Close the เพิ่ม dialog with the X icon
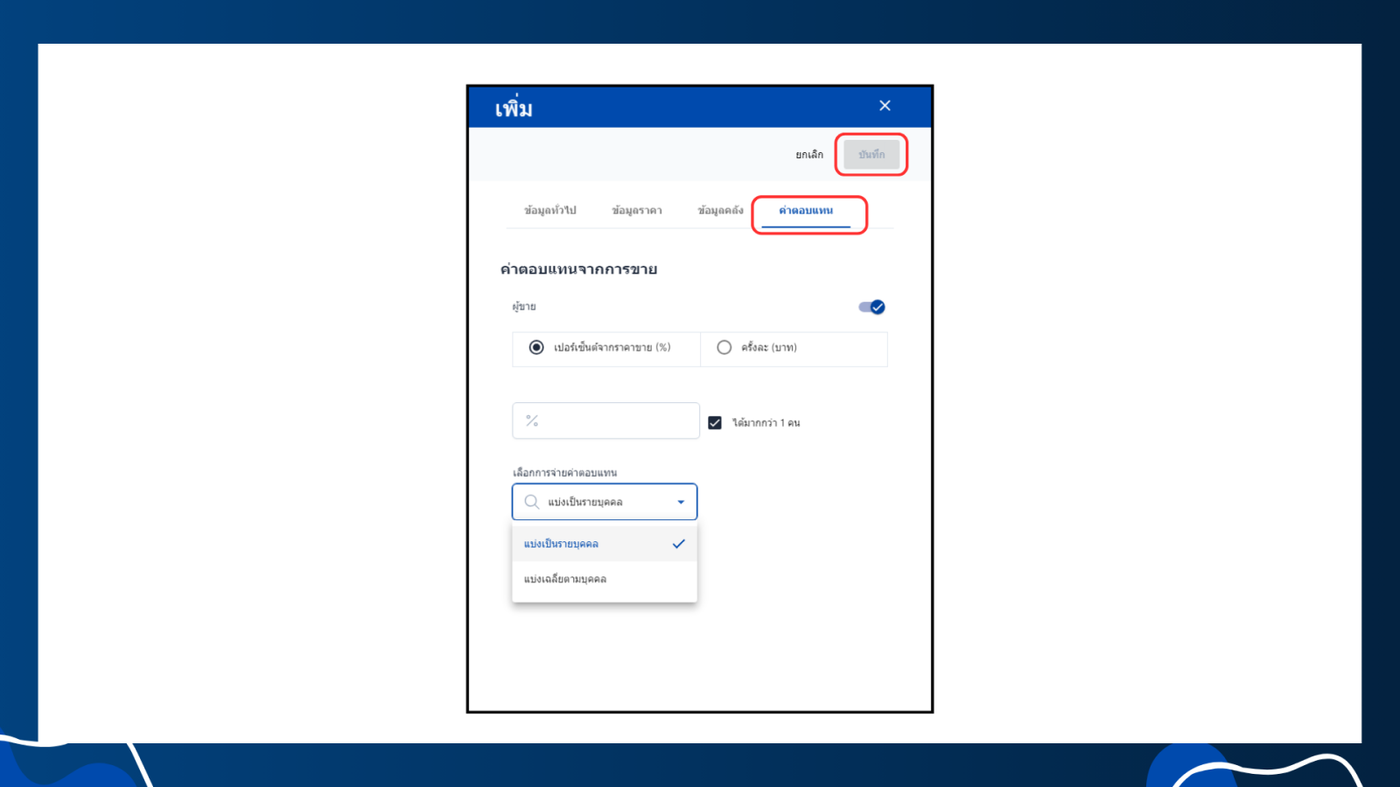This screenshot has height=787, width=1400. click(x=884, y=106)
